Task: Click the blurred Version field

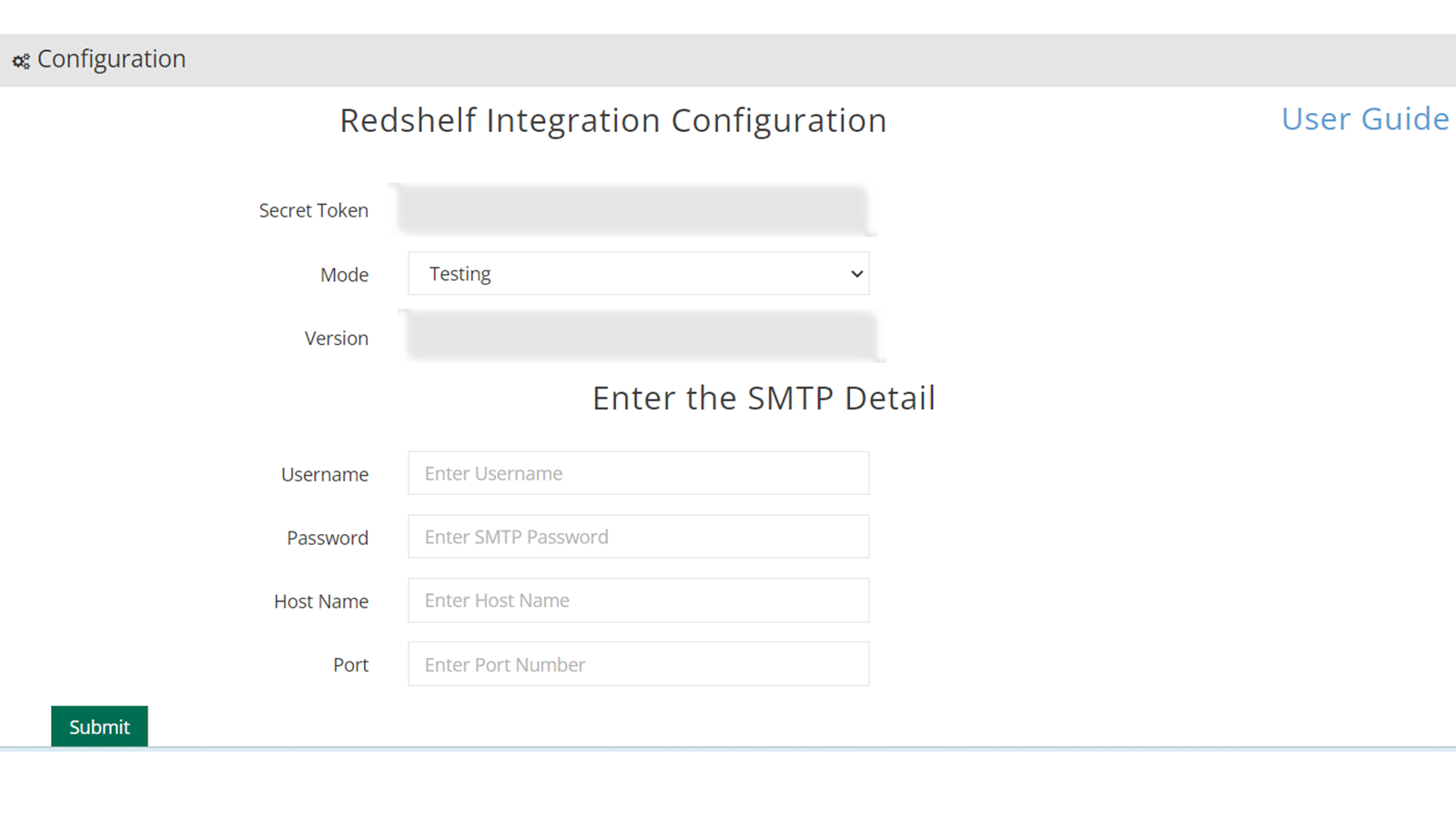Action: point(642,337)
